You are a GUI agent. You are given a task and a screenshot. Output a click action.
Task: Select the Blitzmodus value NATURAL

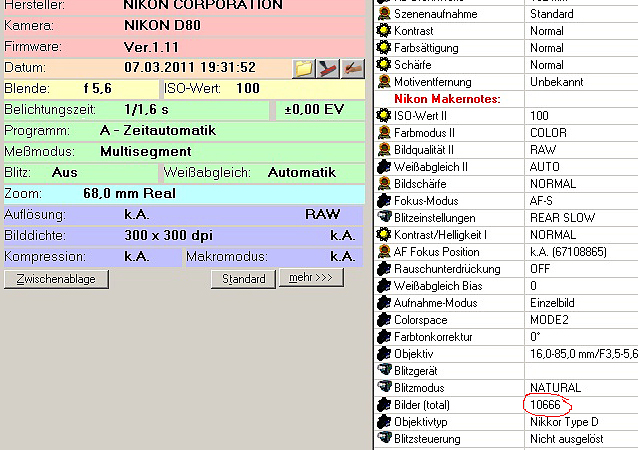[555, 388]
